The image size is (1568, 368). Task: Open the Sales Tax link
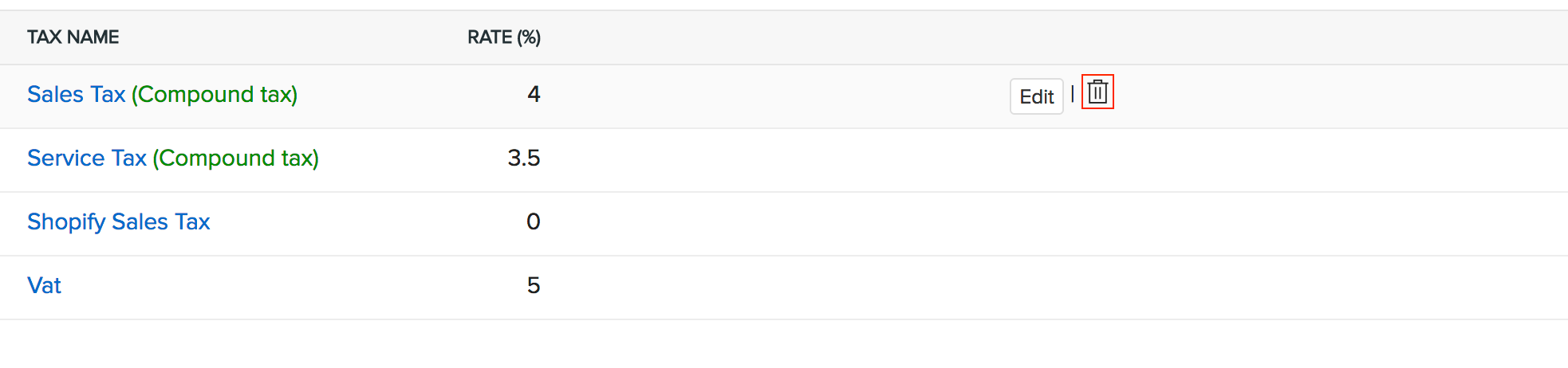click(x=77, y=95)
